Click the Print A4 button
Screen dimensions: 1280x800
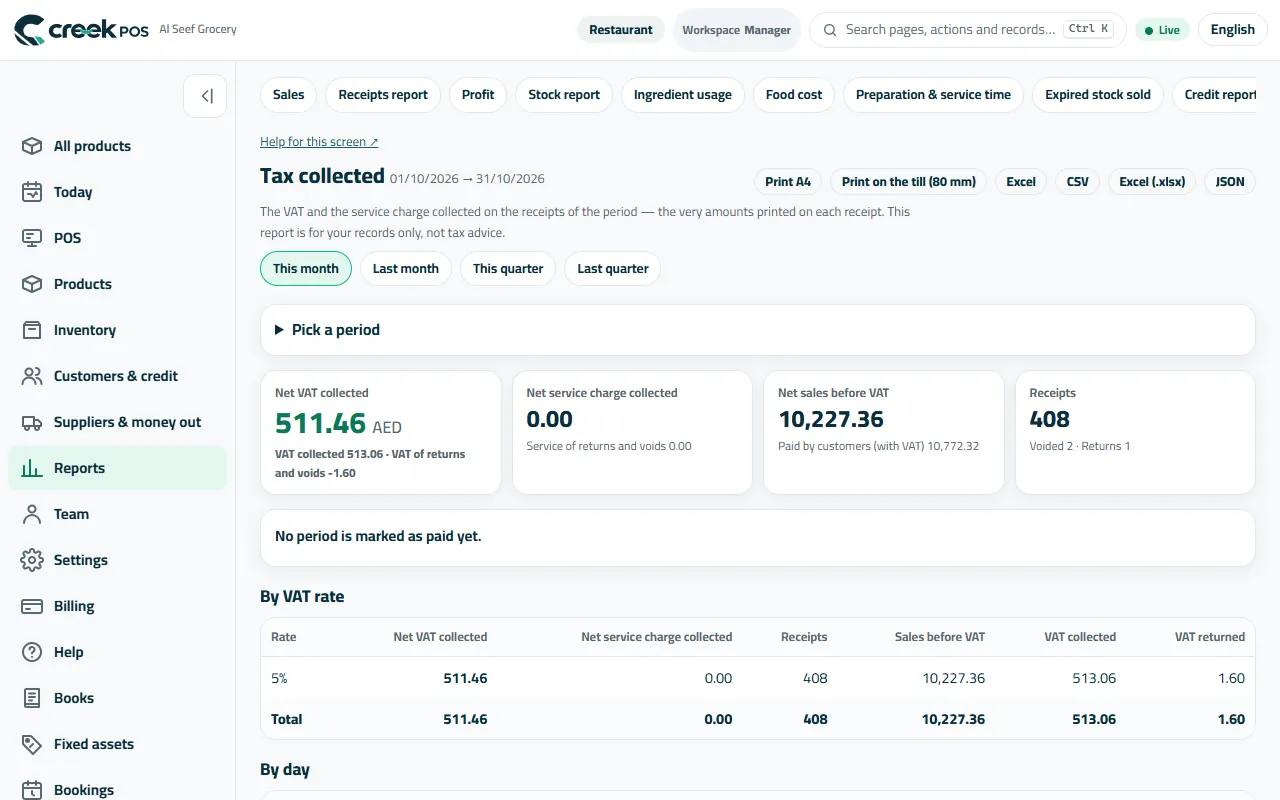click(788, 182)
